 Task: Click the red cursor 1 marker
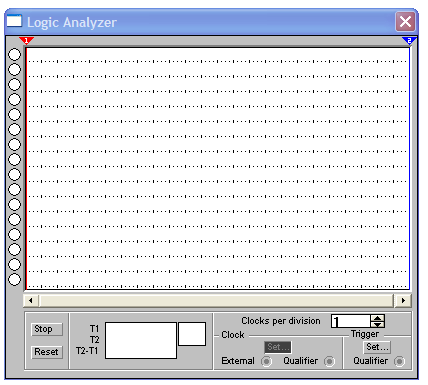[26, 41]
